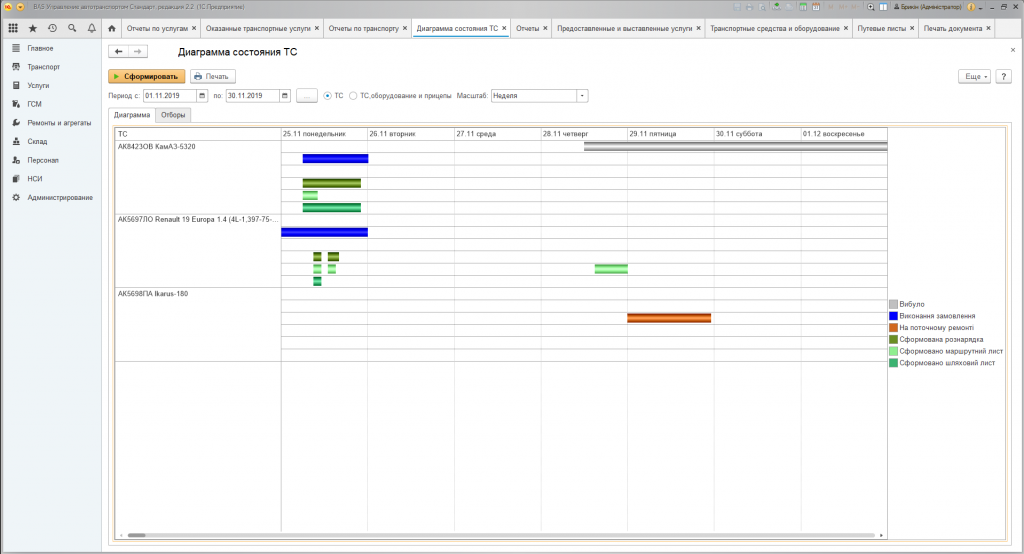Viewport: 1024px width, 554px height.
Task: Click the Сформировать button
Action: click(147, 76)
